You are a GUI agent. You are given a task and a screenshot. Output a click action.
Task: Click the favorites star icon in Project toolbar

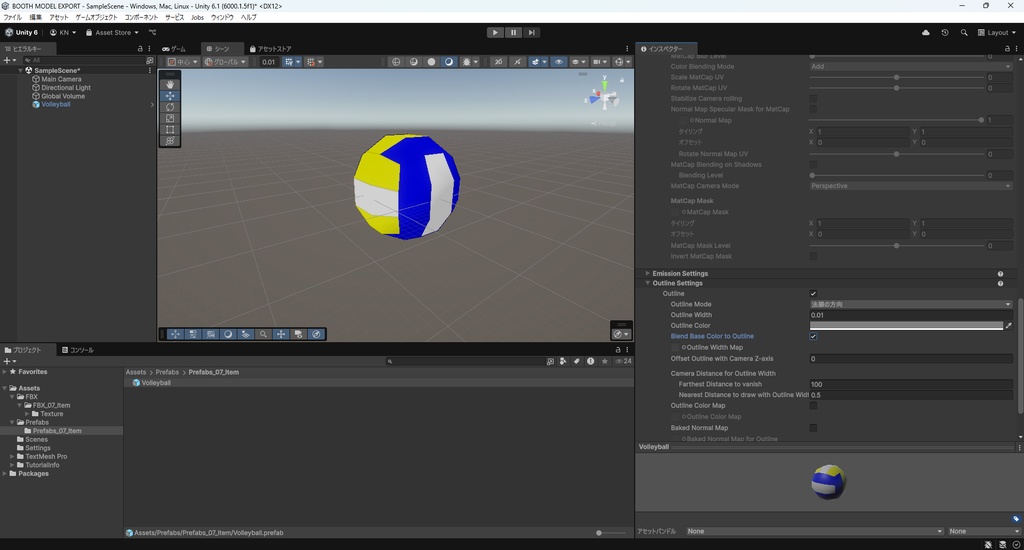pyautogui.click(x=605, y=361)
